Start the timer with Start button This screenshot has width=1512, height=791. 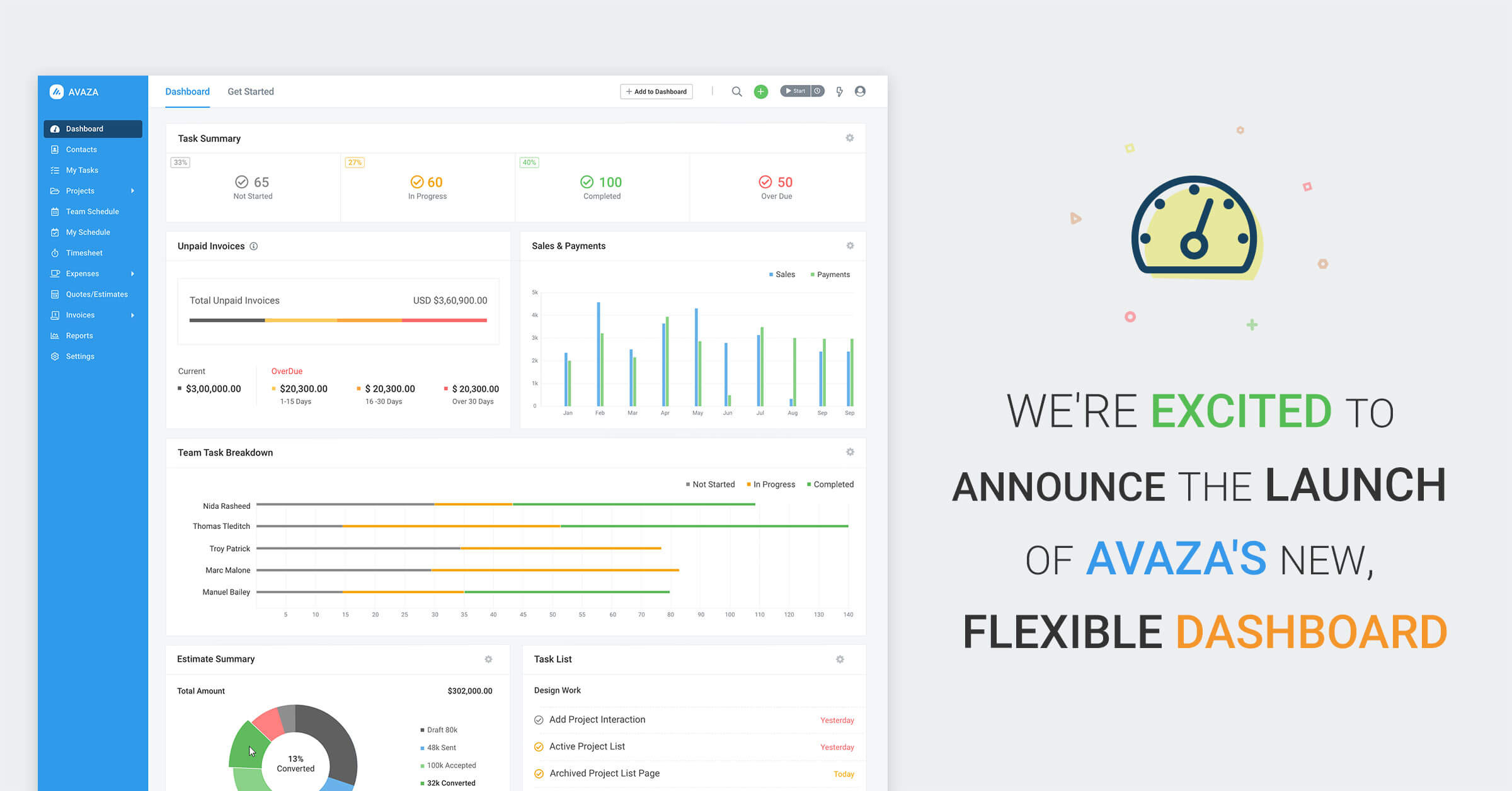coord(795,91)
